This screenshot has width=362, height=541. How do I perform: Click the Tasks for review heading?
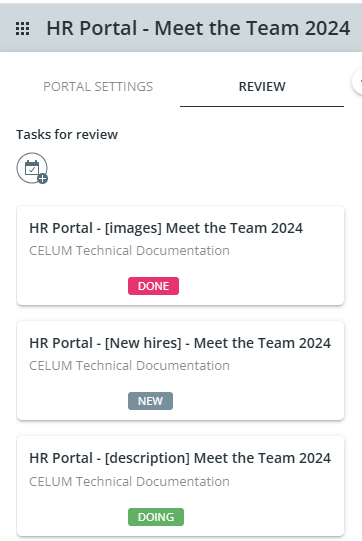point(67,135)
